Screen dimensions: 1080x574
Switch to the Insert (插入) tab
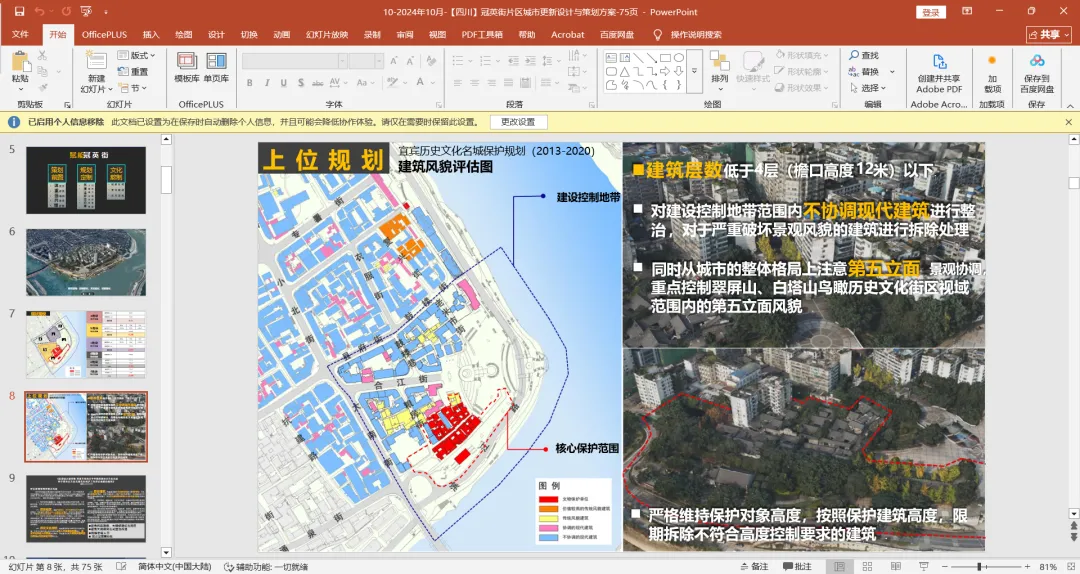[x=151, y=34]
